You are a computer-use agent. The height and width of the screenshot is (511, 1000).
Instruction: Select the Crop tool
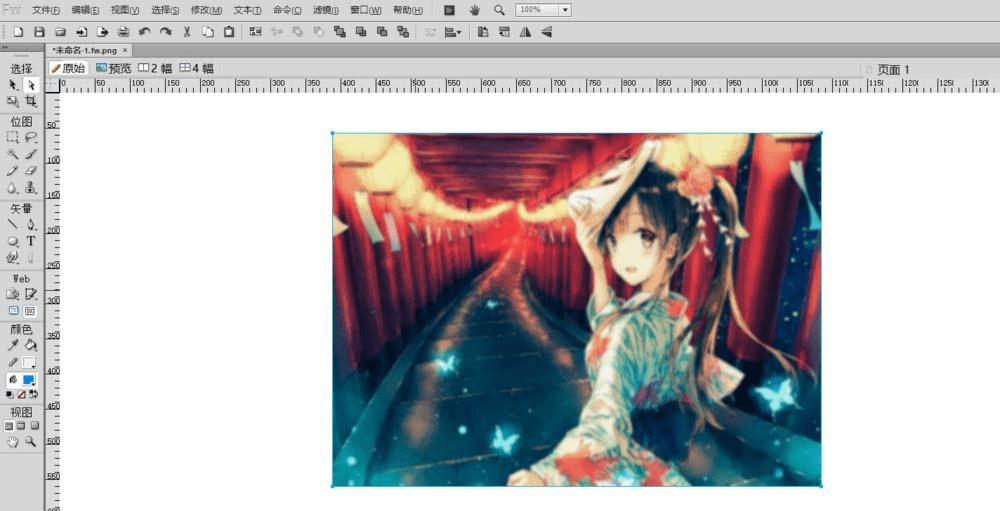[x=31, y=101]
